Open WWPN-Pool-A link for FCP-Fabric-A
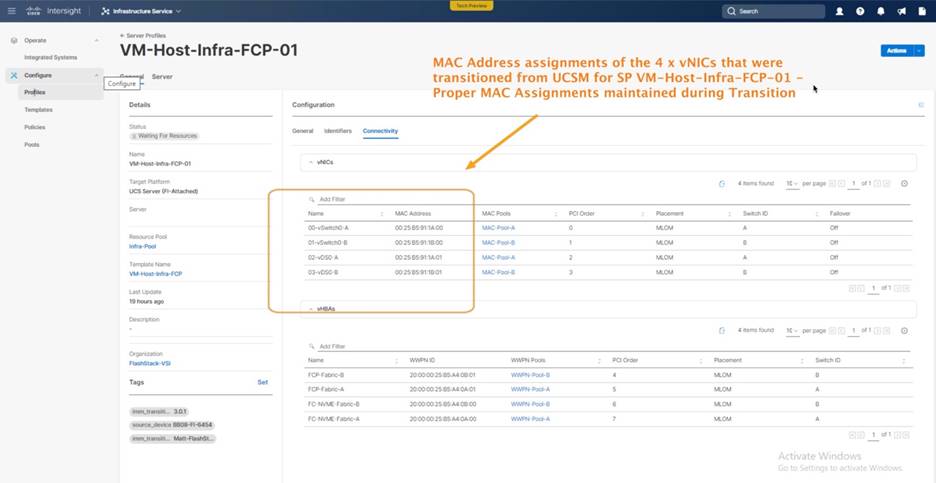 [530, 390]
